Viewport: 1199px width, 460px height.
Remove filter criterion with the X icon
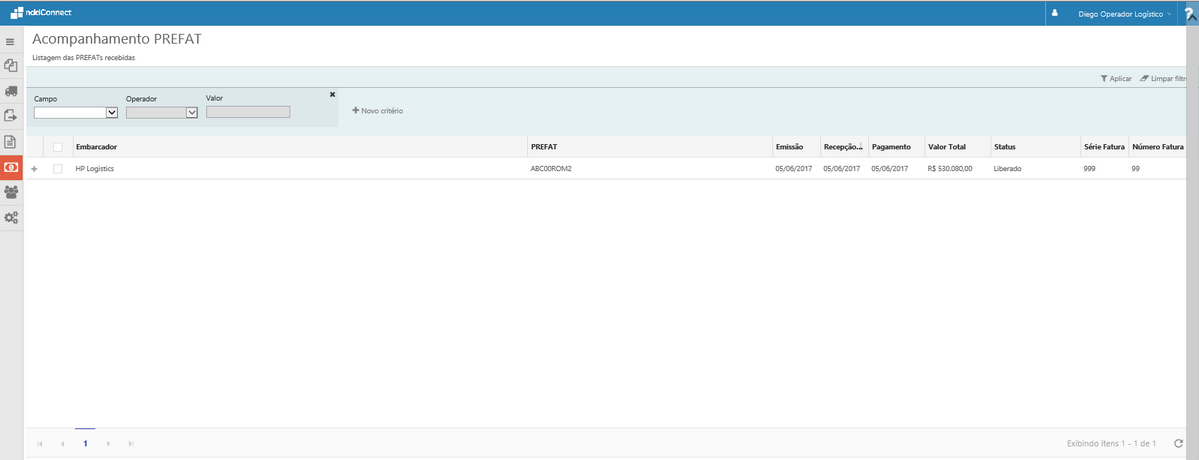pos(332,94)
